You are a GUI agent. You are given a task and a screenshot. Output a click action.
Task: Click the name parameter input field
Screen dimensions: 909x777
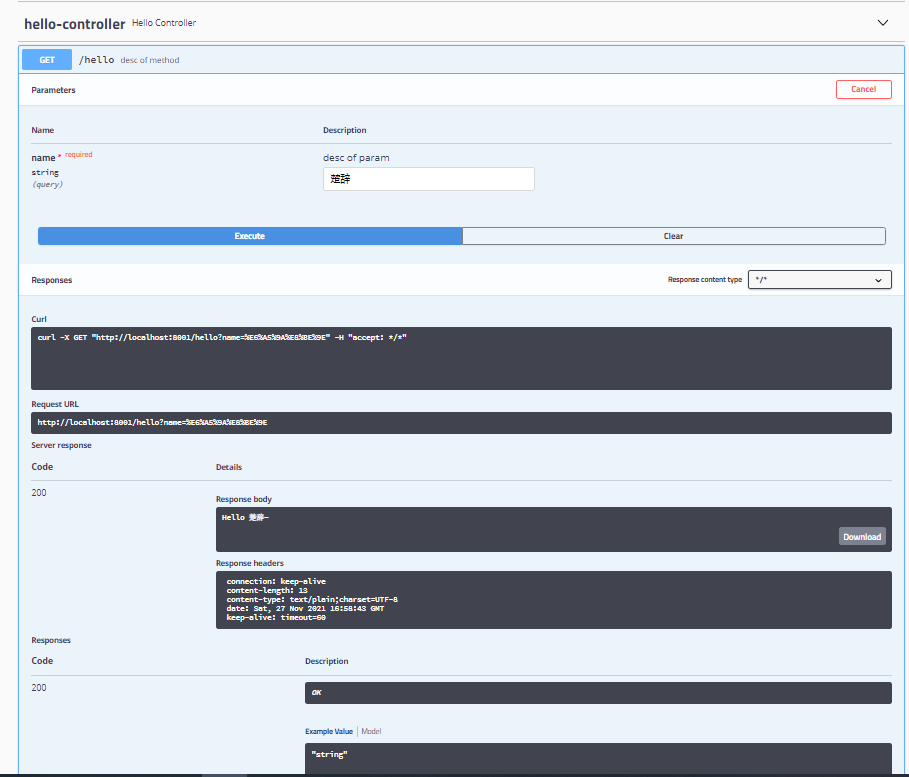point(428,178)
